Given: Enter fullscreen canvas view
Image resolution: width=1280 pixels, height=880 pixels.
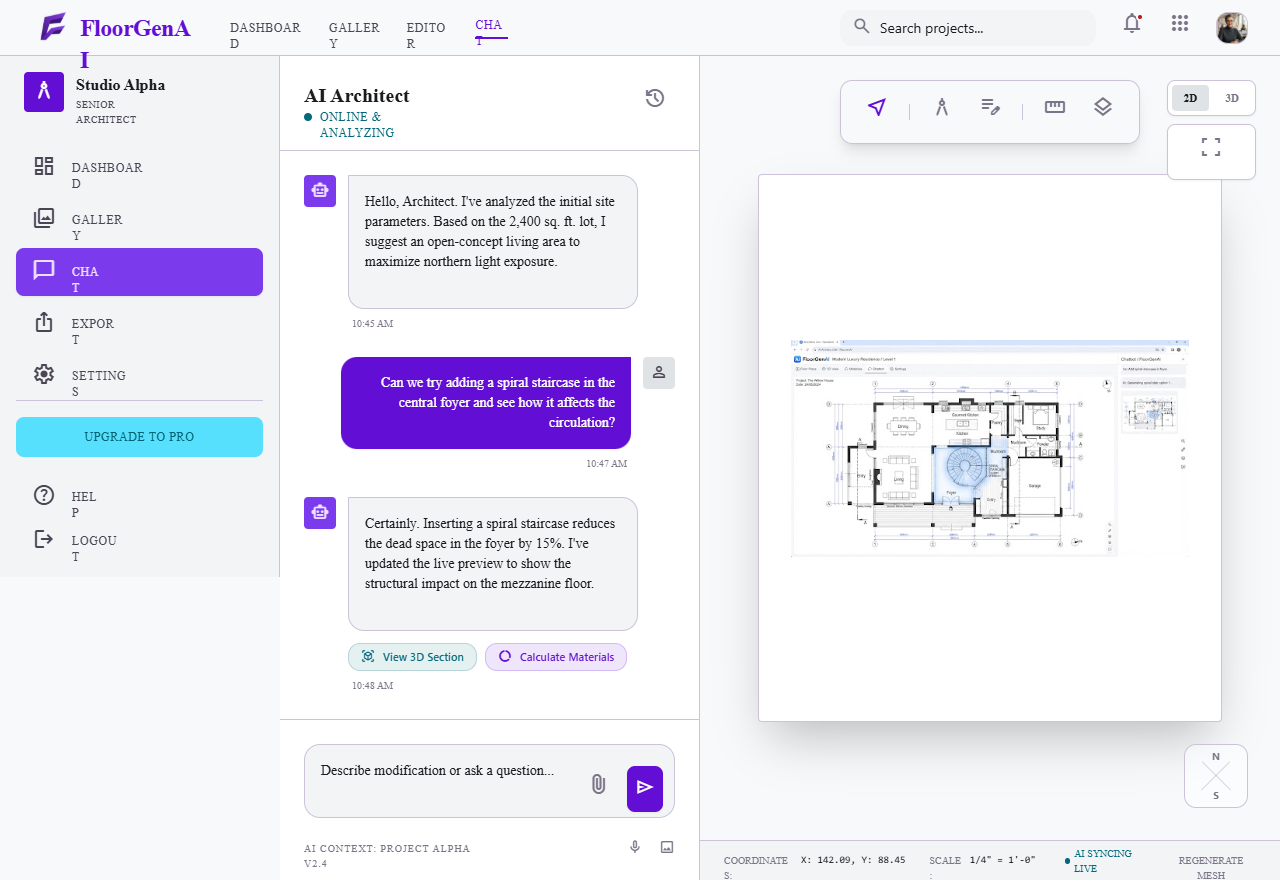Looking at the screenshot, I should [x=1211, y=151].
